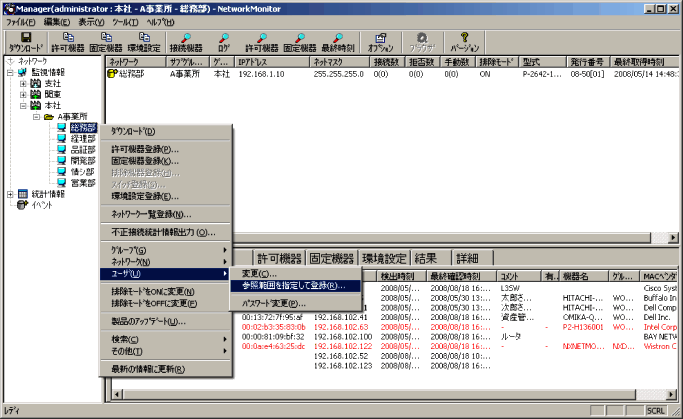Open the 表示(V) menu
The height and width of the screenshot is (419, 683).
pos(91,22)
